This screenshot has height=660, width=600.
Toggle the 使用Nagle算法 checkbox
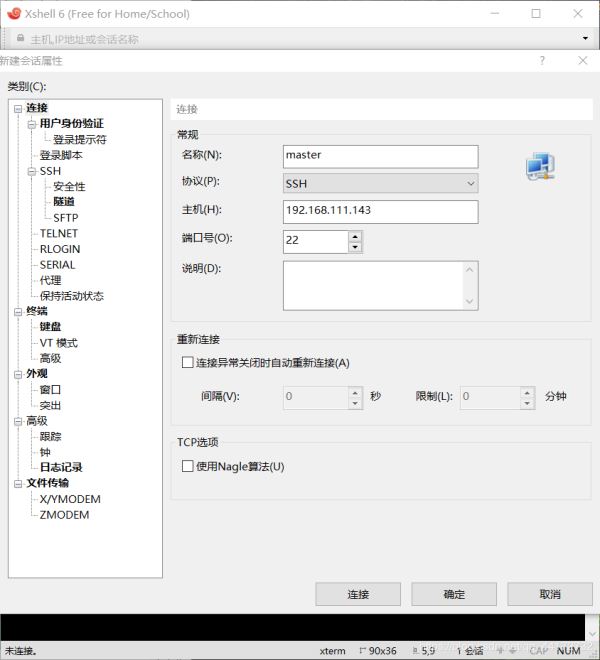tap(187, 466)
